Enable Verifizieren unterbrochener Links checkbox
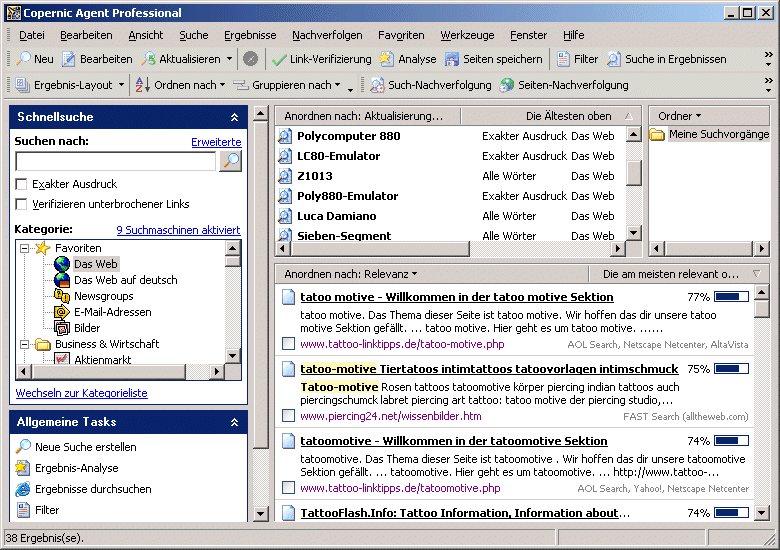 pos(21,204)
